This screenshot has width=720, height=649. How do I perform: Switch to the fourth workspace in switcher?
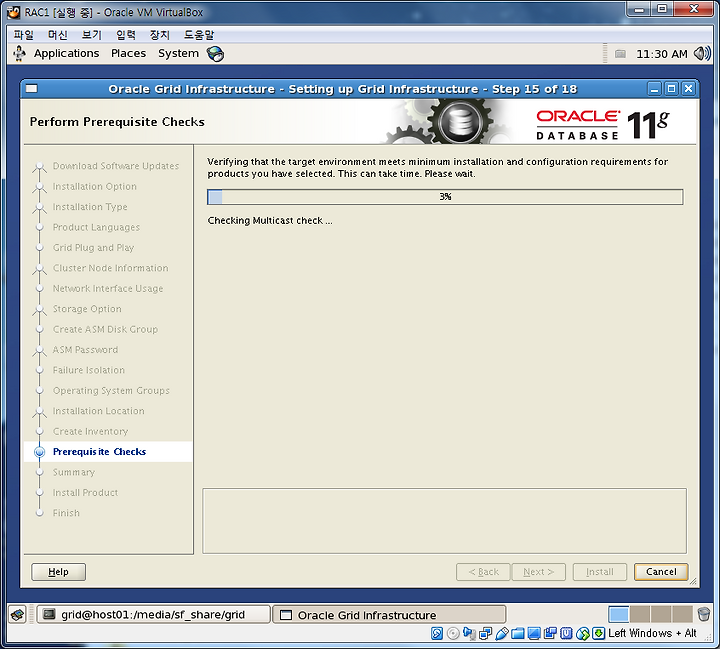(682, 614)
